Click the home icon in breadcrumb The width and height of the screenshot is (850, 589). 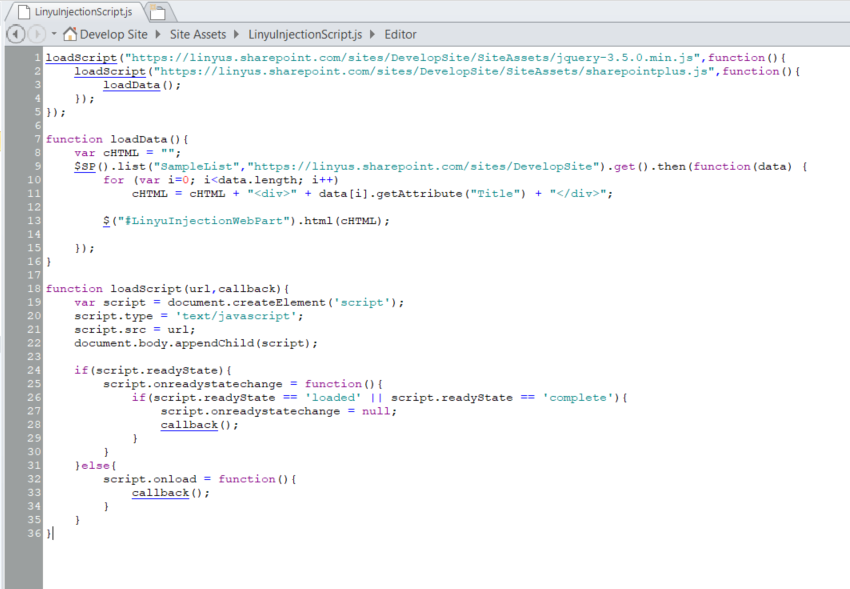[x=70, y=34]
